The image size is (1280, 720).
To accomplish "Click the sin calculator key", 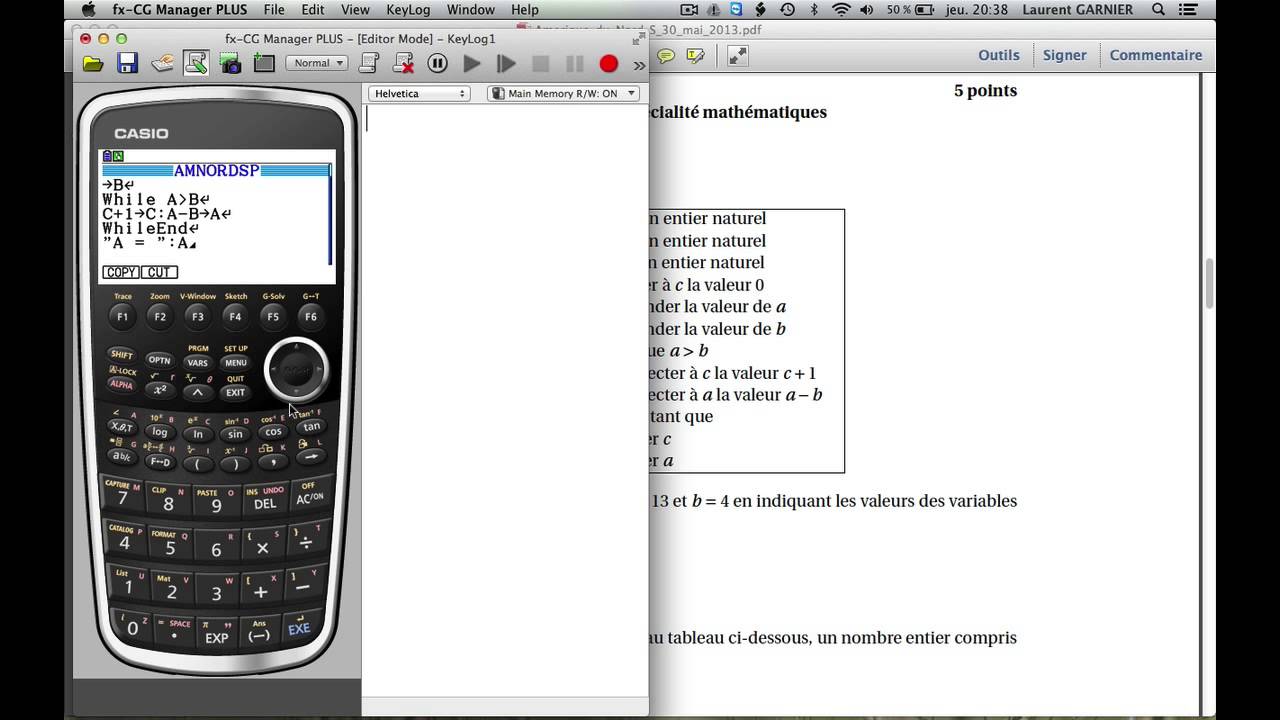I will pos(235,434).
